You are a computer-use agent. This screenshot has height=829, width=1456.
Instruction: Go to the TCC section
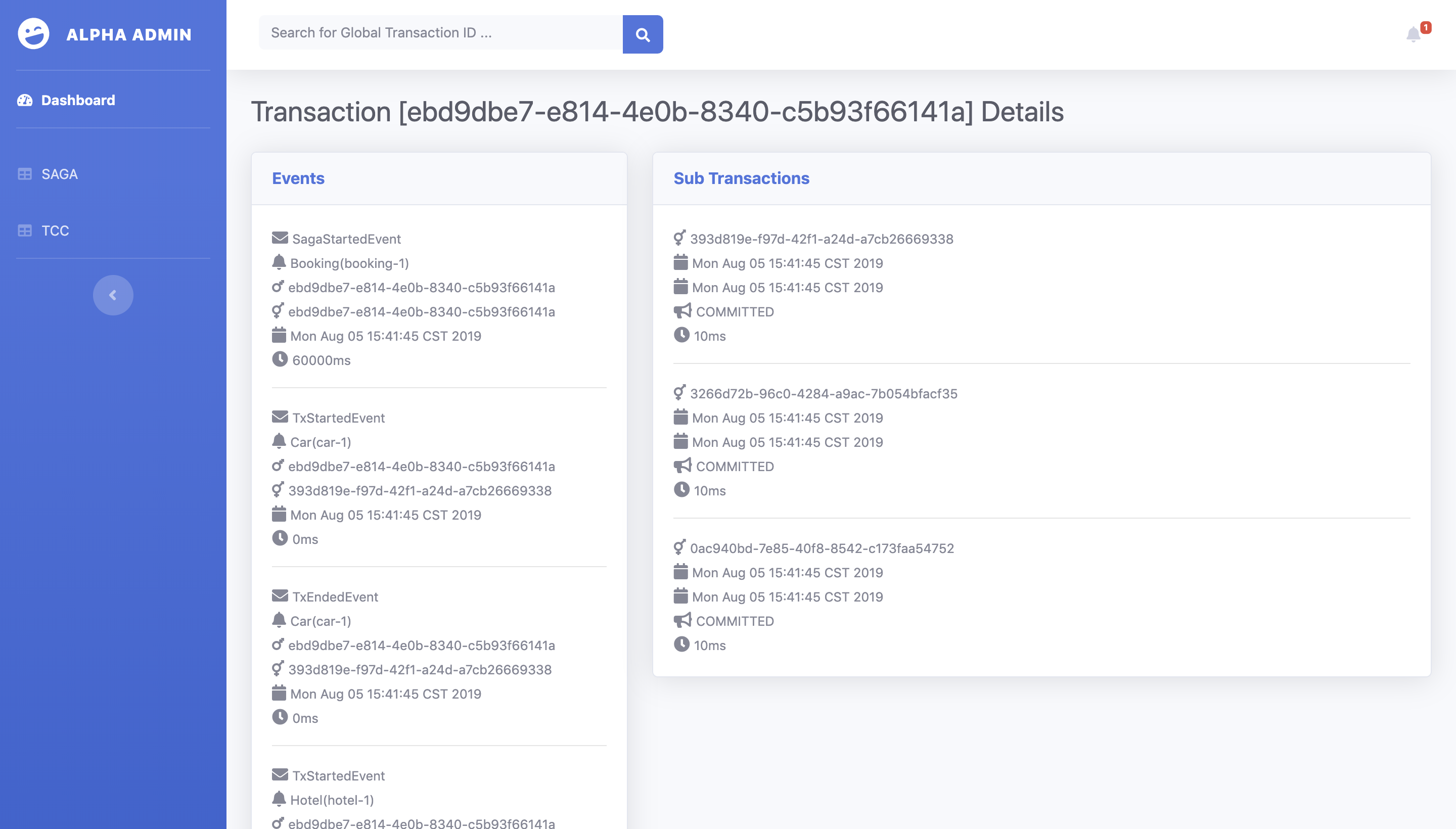55,231
